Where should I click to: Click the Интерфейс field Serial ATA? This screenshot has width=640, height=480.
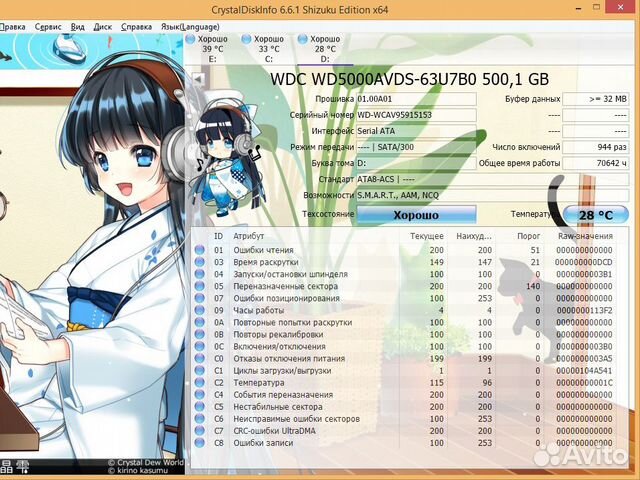pyautogui.click(x=416, y=131)
